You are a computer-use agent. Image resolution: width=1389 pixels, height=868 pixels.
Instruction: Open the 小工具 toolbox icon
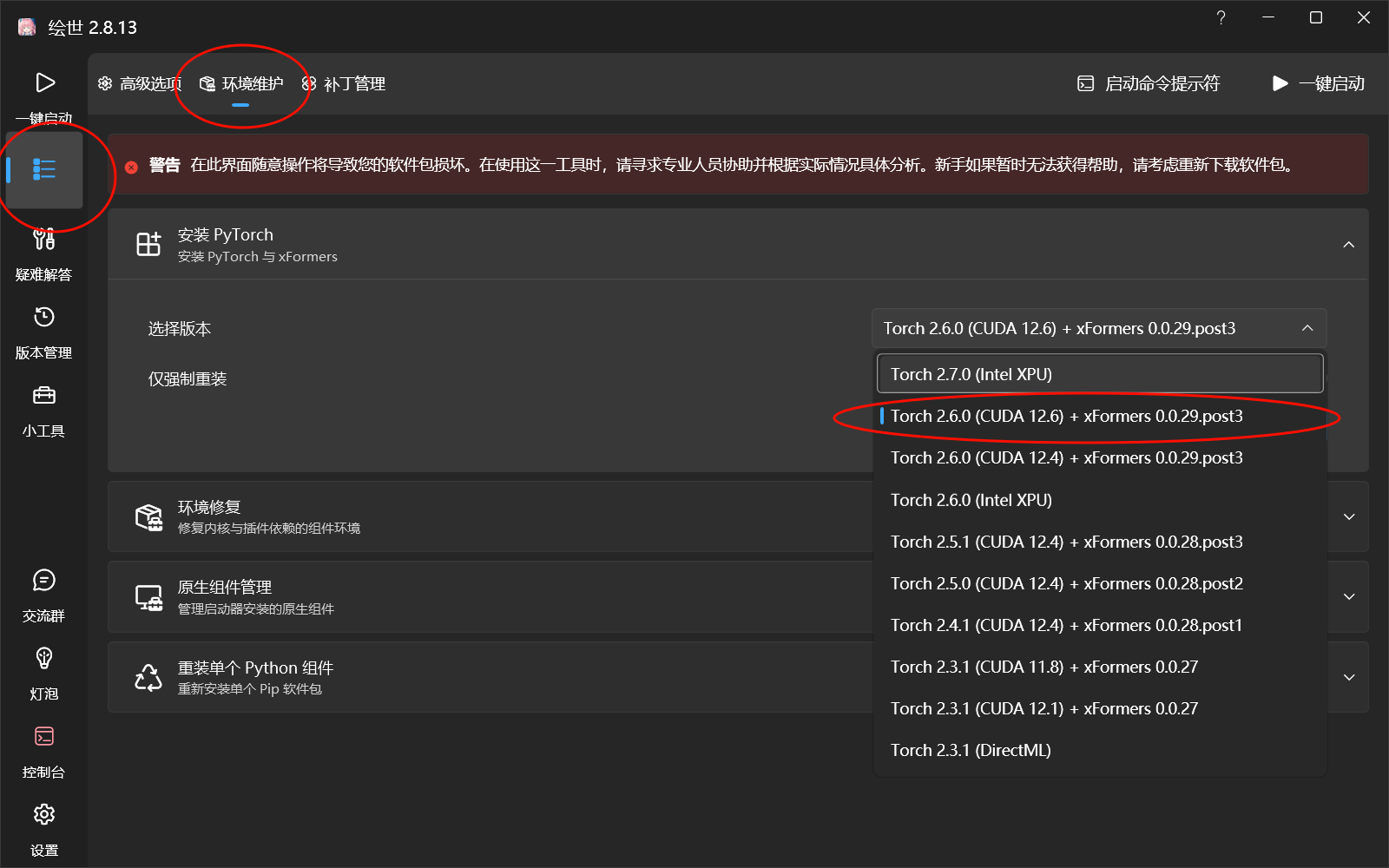point(44,396)
